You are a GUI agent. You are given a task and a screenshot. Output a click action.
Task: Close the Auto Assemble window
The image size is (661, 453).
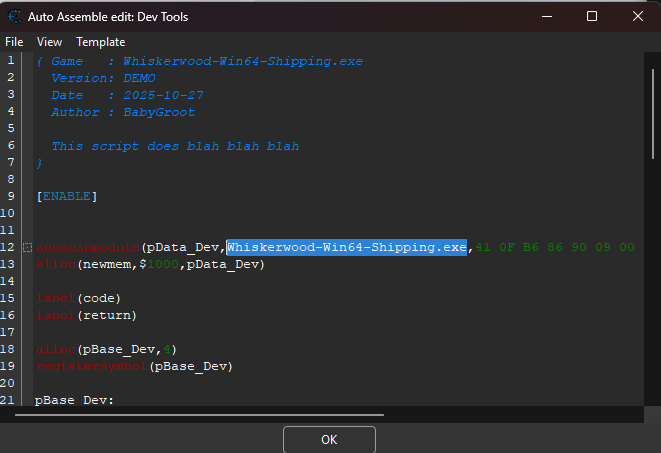coord(638,16)
